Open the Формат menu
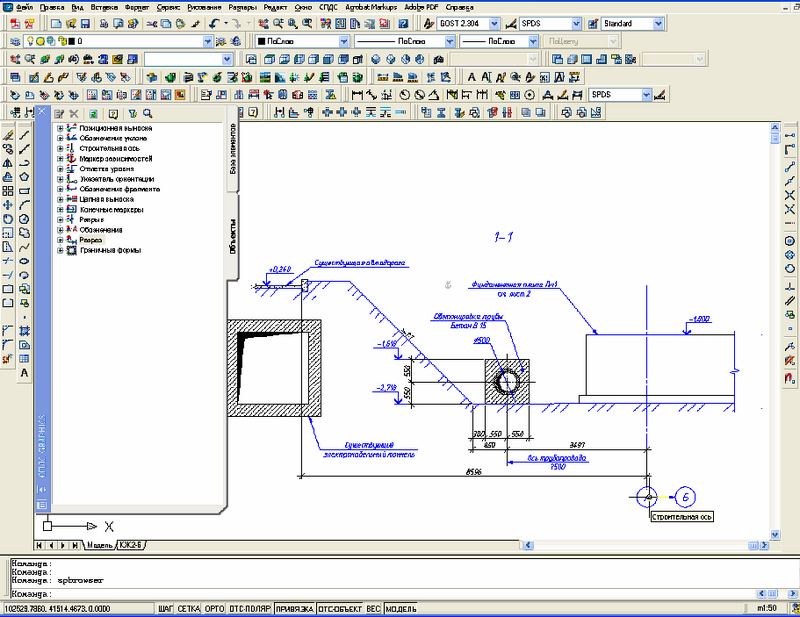This screenshot has height=617, width=800. pyautogui.click(x=137, y=7)
